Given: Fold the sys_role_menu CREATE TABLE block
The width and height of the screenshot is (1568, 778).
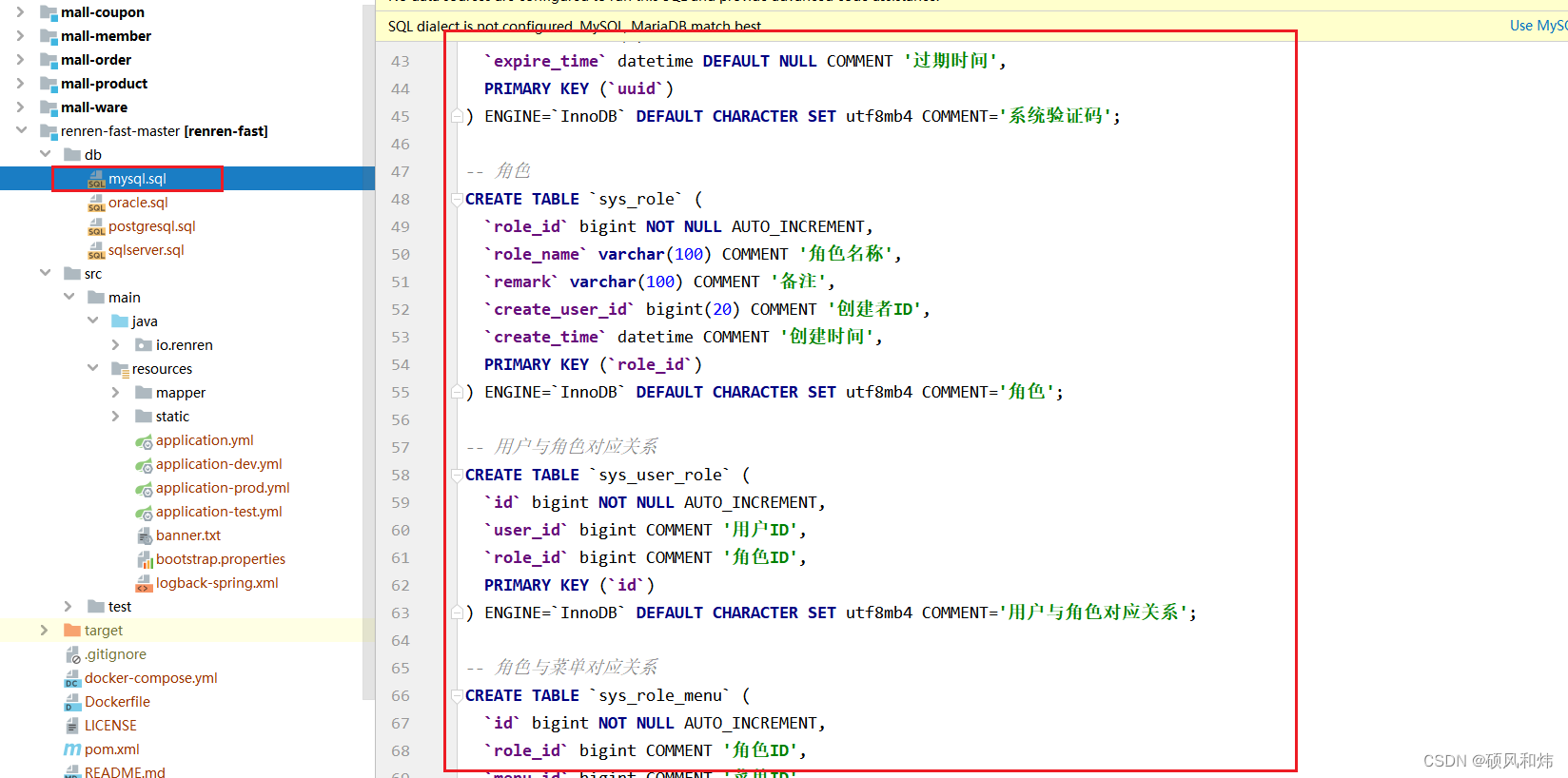Looking at the screenshot, I should coord(457,696).
